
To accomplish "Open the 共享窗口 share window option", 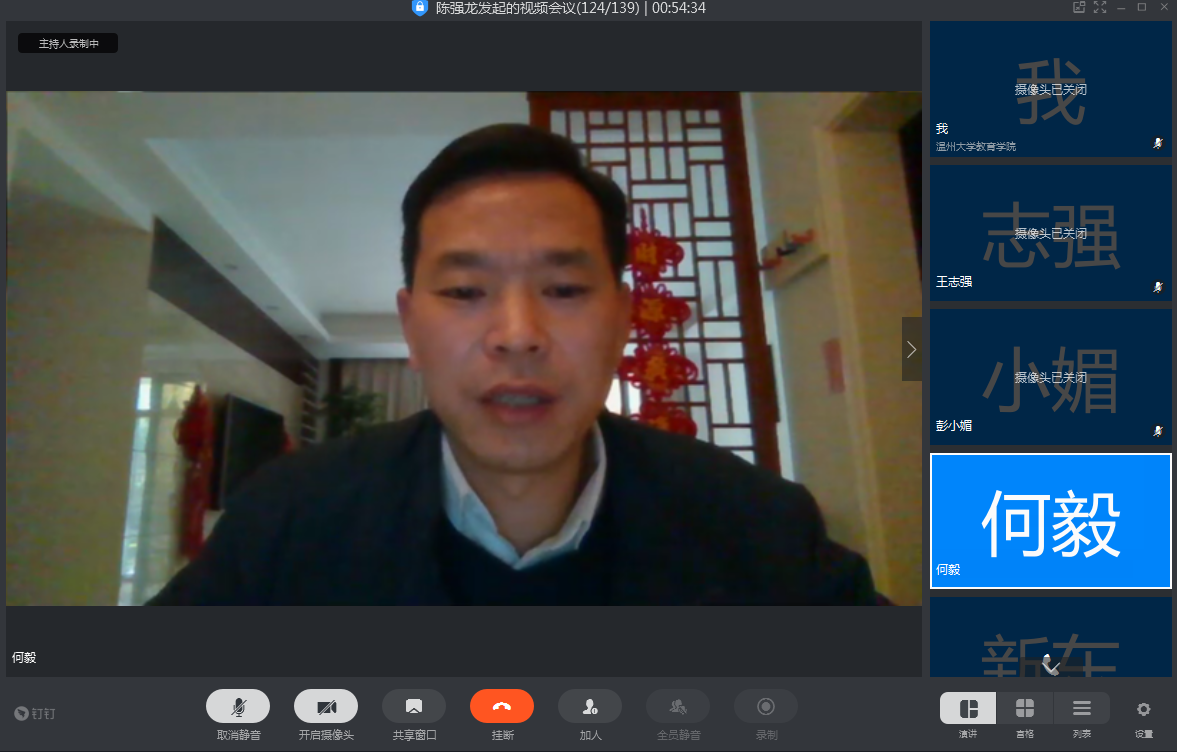I will (414, 707).
